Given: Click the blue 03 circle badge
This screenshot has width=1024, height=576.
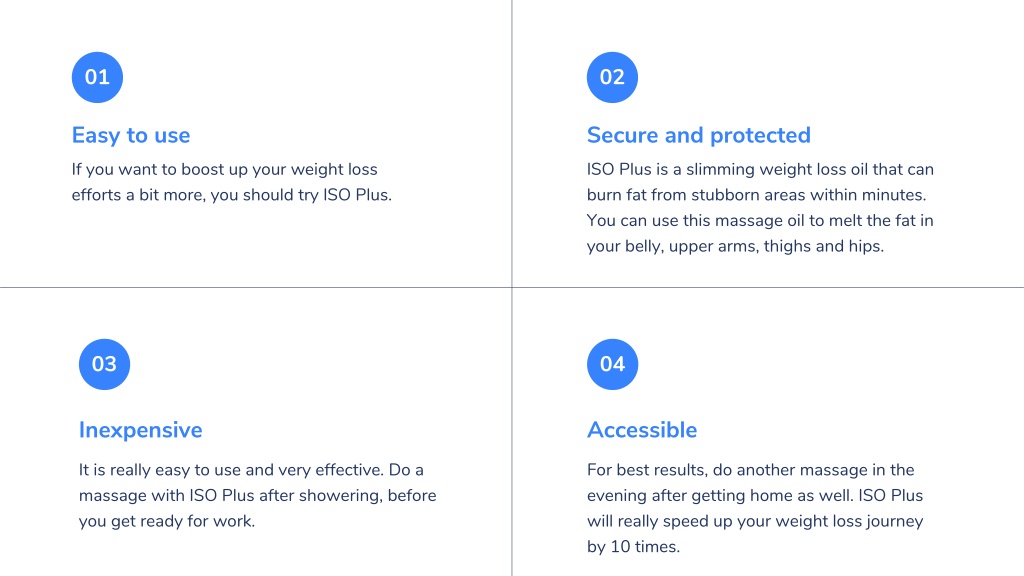Looking at the screenshot, I should [x=104, y=364].
